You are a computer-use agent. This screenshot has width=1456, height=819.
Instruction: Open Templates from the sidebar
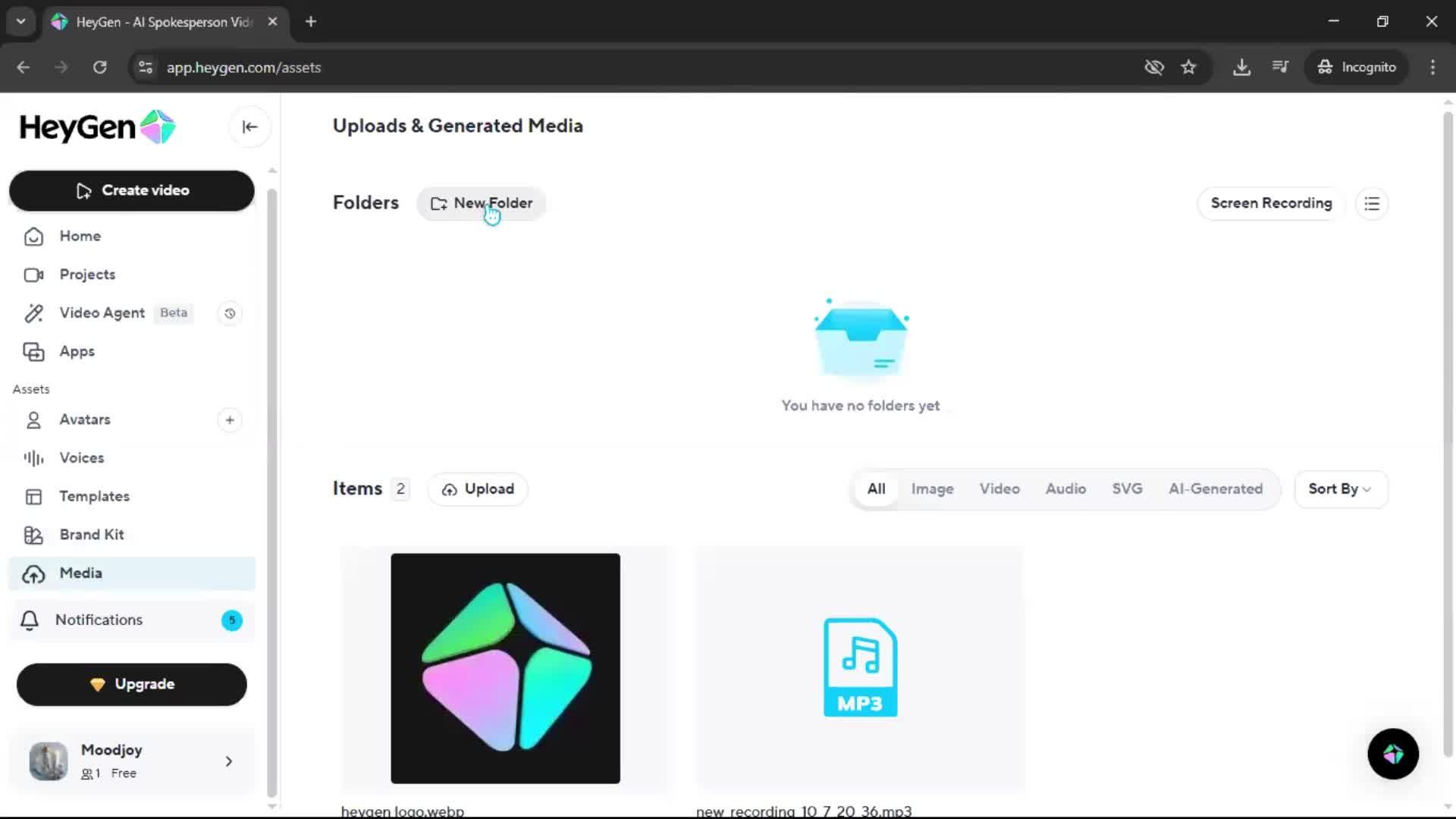(95, 497)
